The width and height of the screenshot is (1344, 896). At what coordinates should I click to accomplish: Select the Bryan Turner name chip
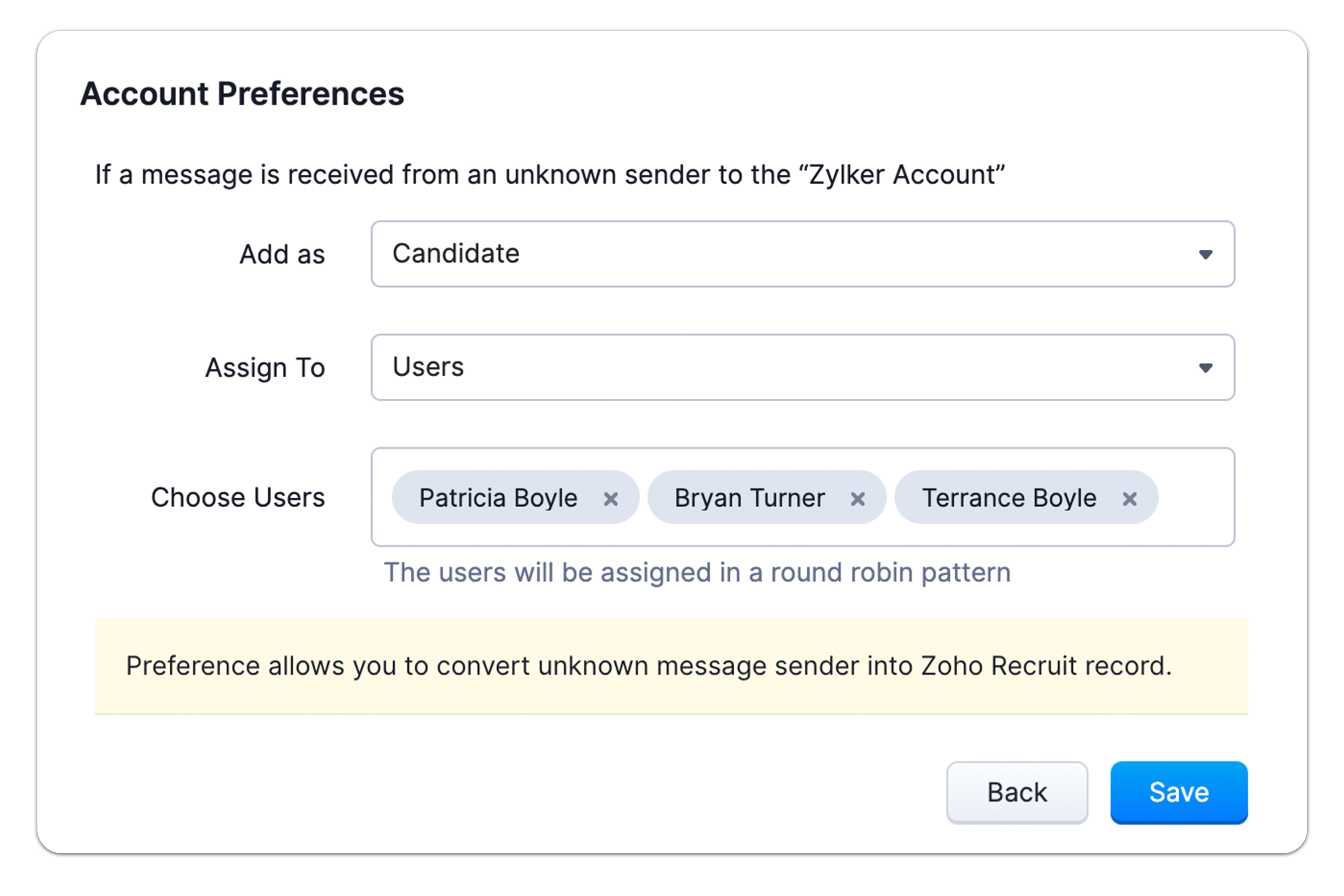click(x=749, y=498)
